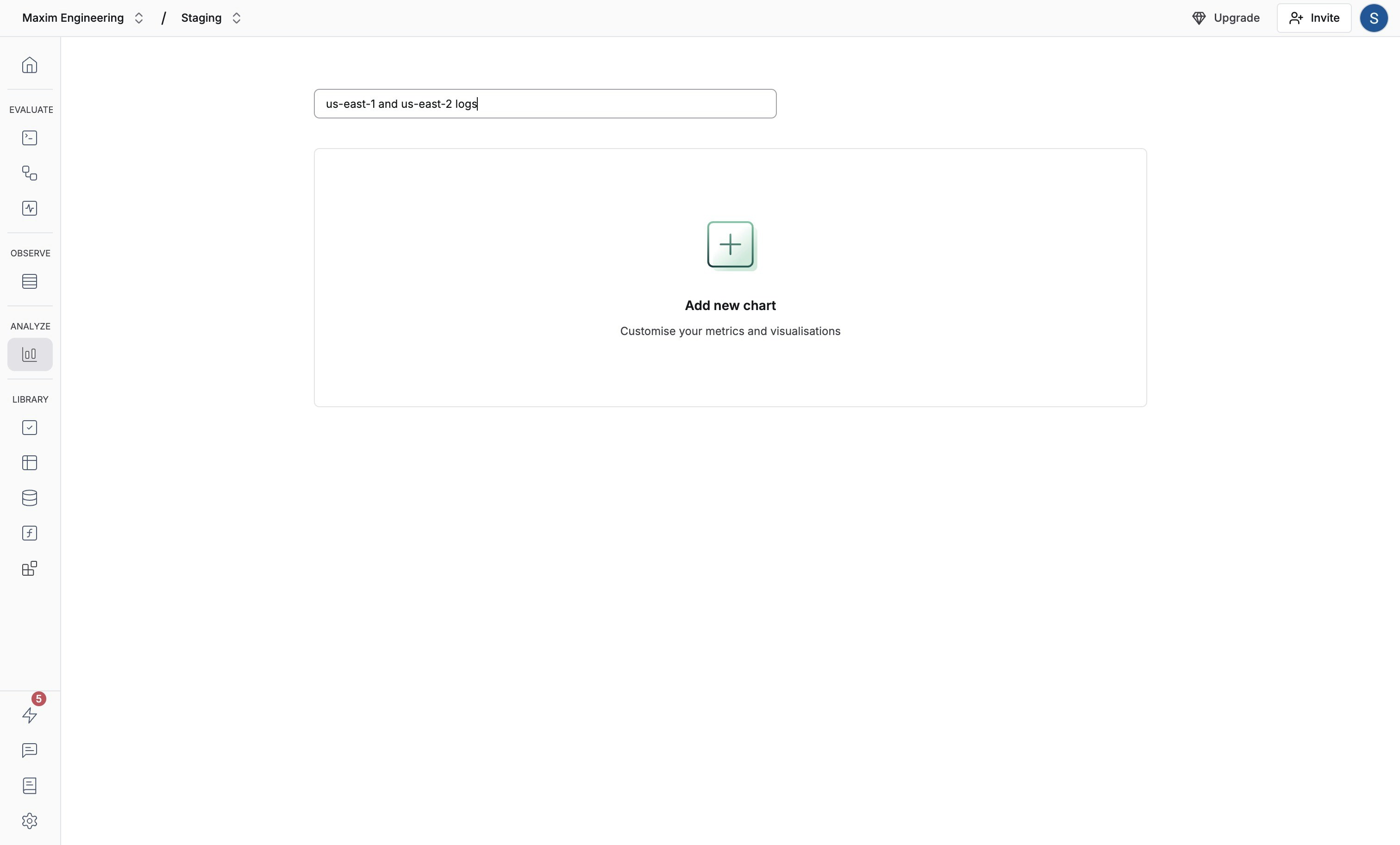Open the evaluators checkmark icon in Library
The height and width of the screenshot is (845, 1400).
pyautogui.click(x=30, y=428)
